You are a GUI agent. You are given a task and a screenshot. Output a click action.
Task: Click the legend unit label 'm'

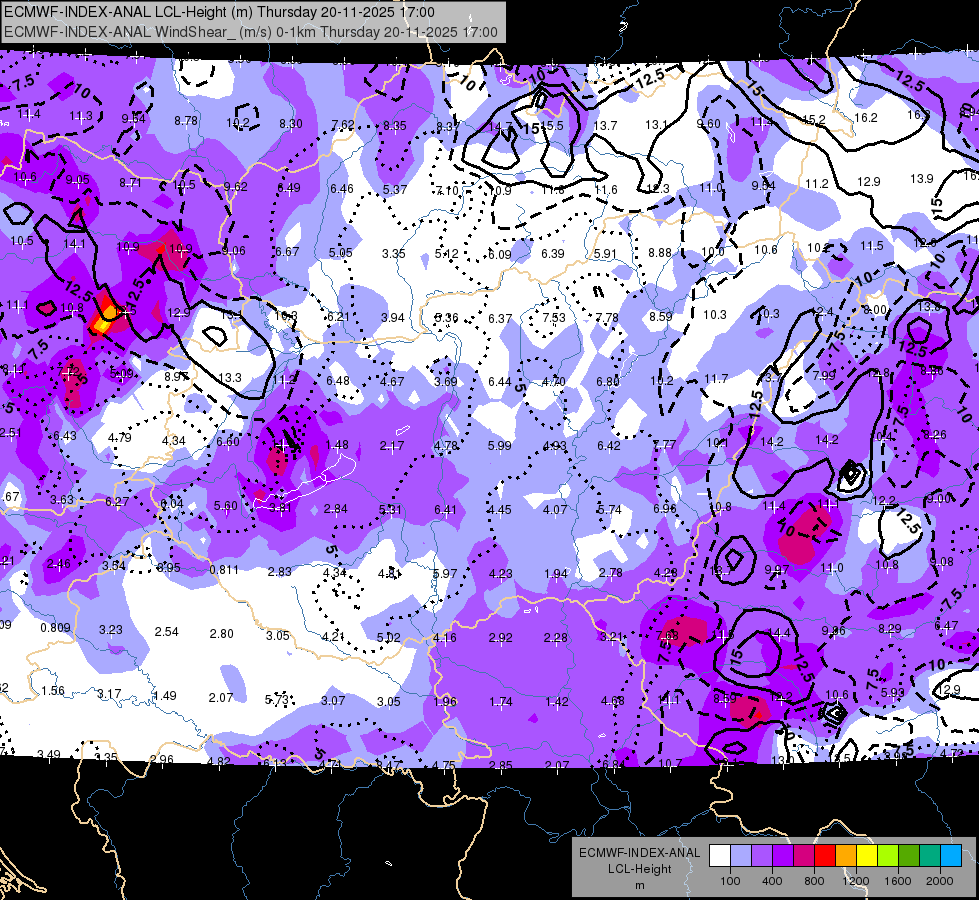[640, 886]
